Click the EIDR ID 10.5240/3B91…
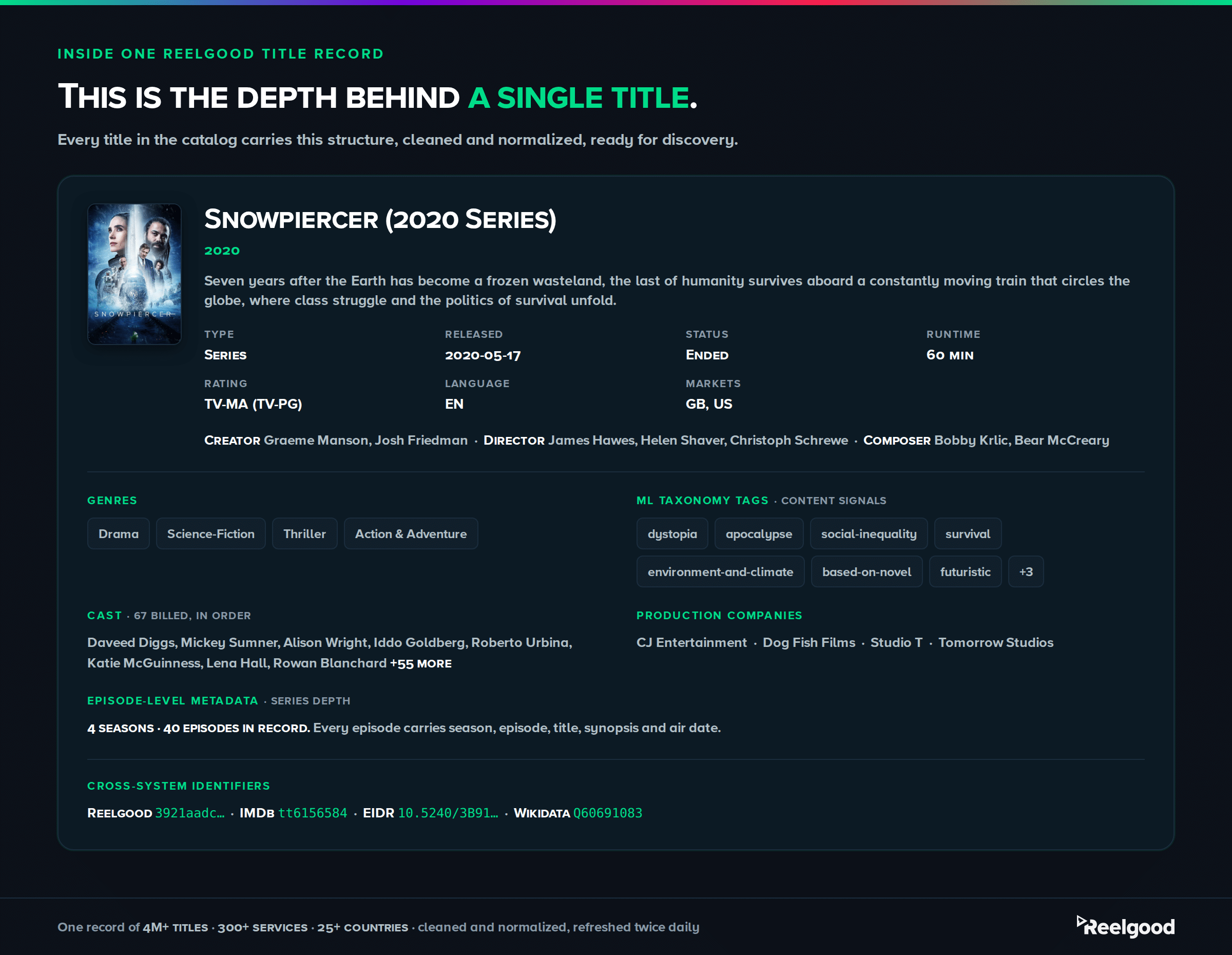Screen dimensions: 1232x955 click(448, 813)
